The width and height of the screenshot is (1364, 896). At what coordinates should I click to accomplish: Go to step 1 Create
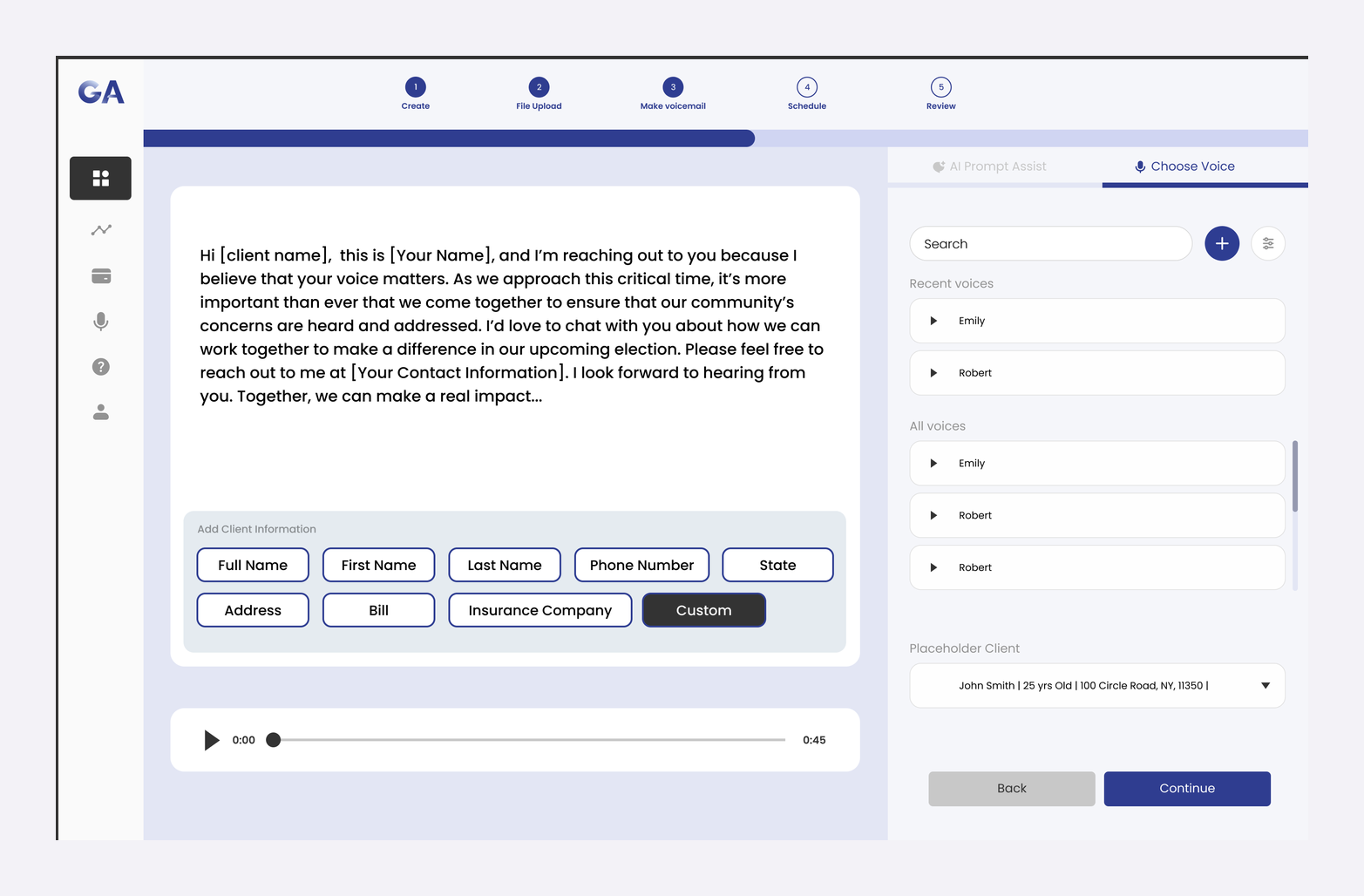click(x=416, y=93)
